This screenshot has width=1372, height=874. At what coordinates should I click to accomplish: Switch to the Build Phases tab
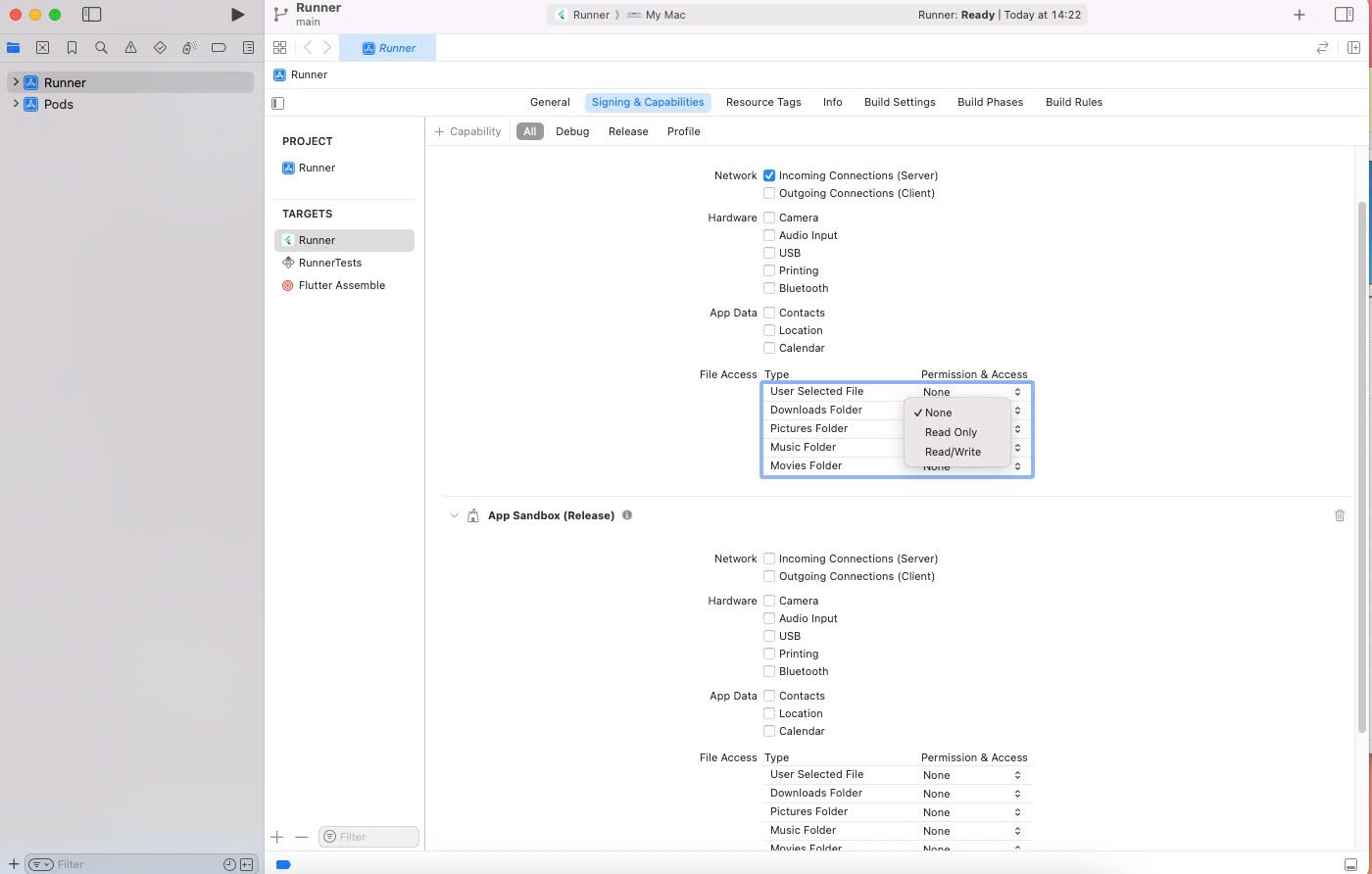pos(990,102)
